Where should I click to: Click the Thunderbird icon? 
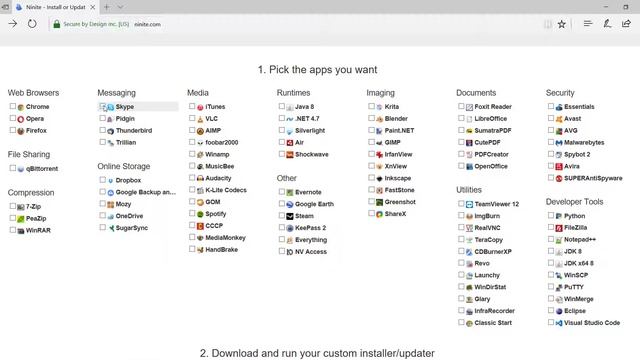(x=111, y=131)
